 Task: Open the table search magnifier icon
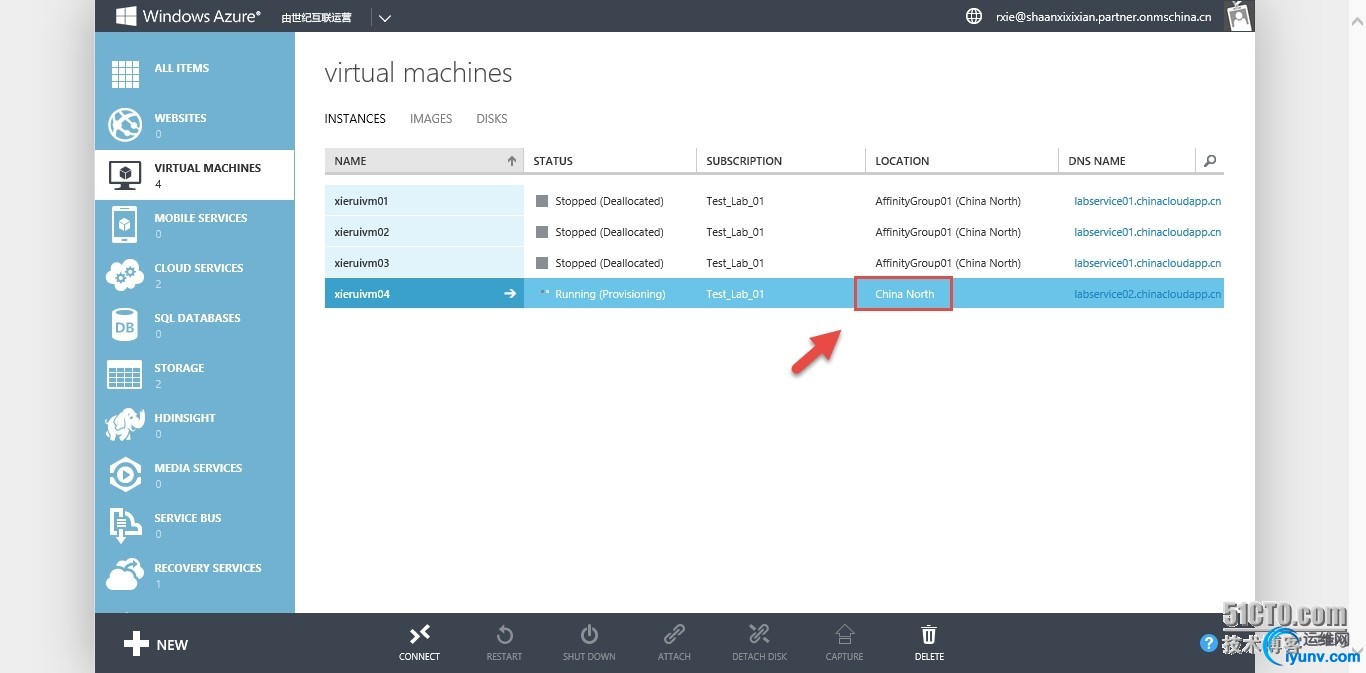(1210, 161)
